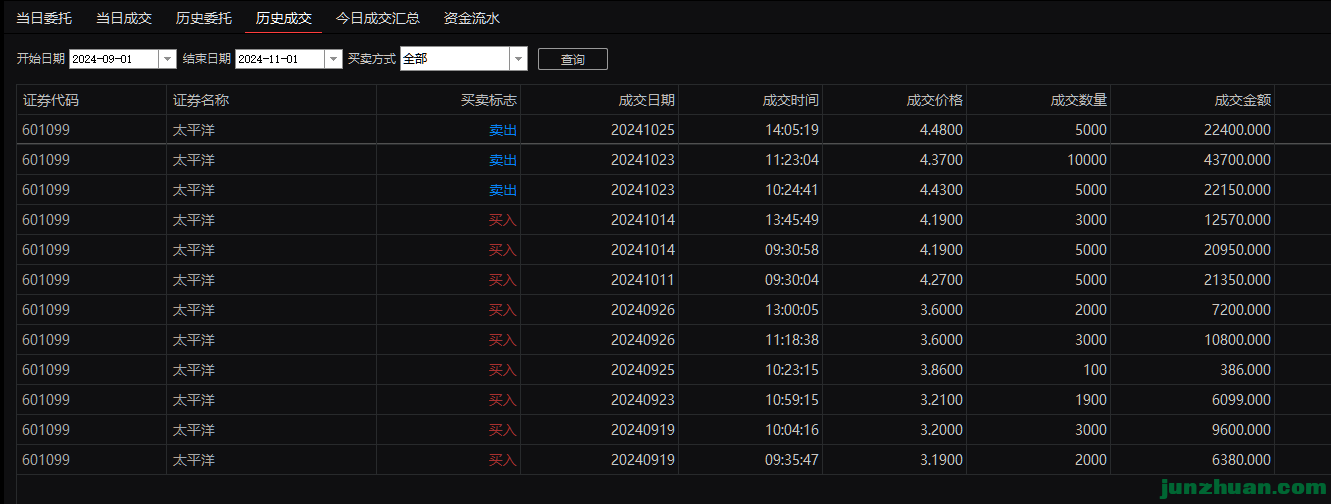
Task: Click the price 3.2000
Action: click(941, 430)
